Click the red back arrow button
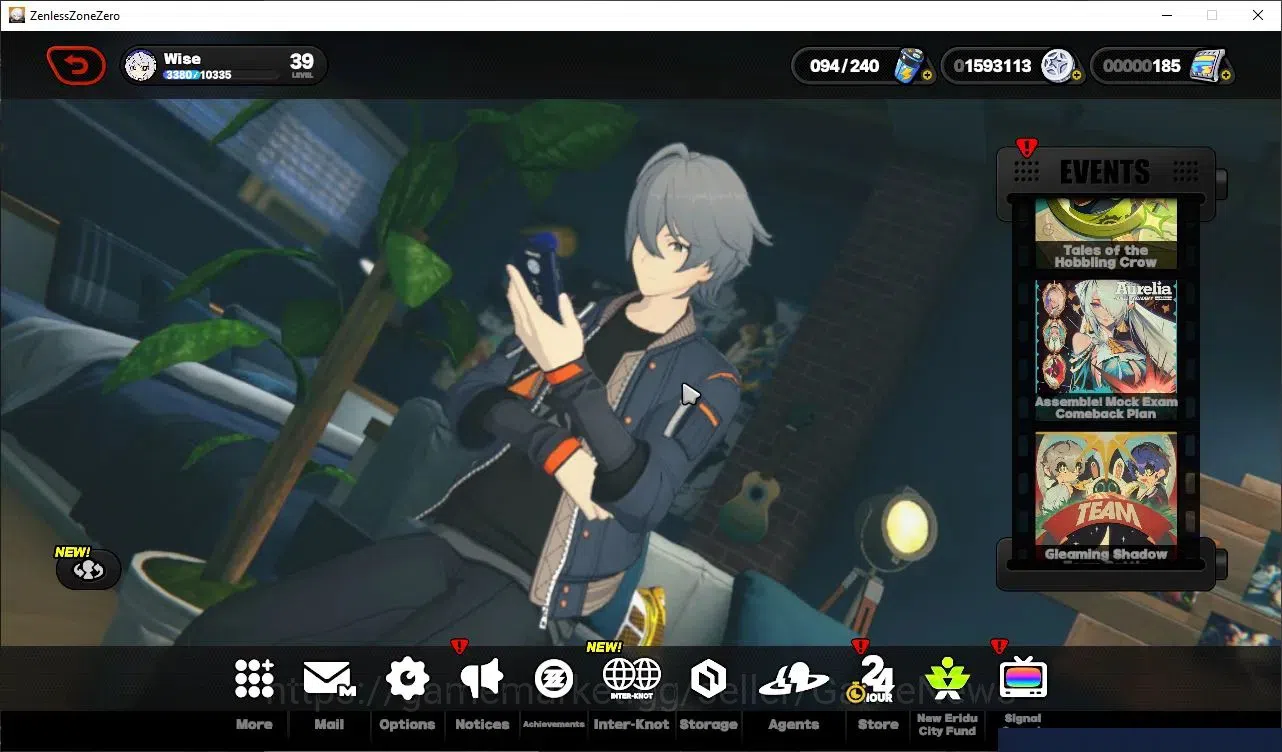 click(x=76, y=66)
